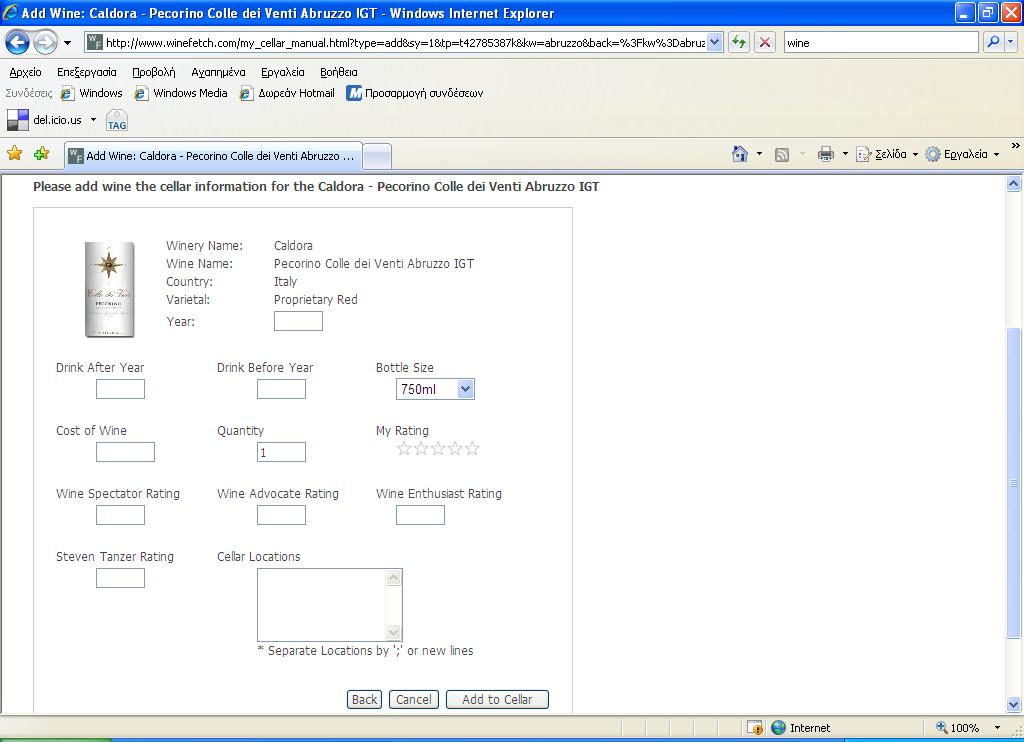This screenshot has width=1024, height=742.
Task: Click the Drink Before Year field
Action: point(281,389)
